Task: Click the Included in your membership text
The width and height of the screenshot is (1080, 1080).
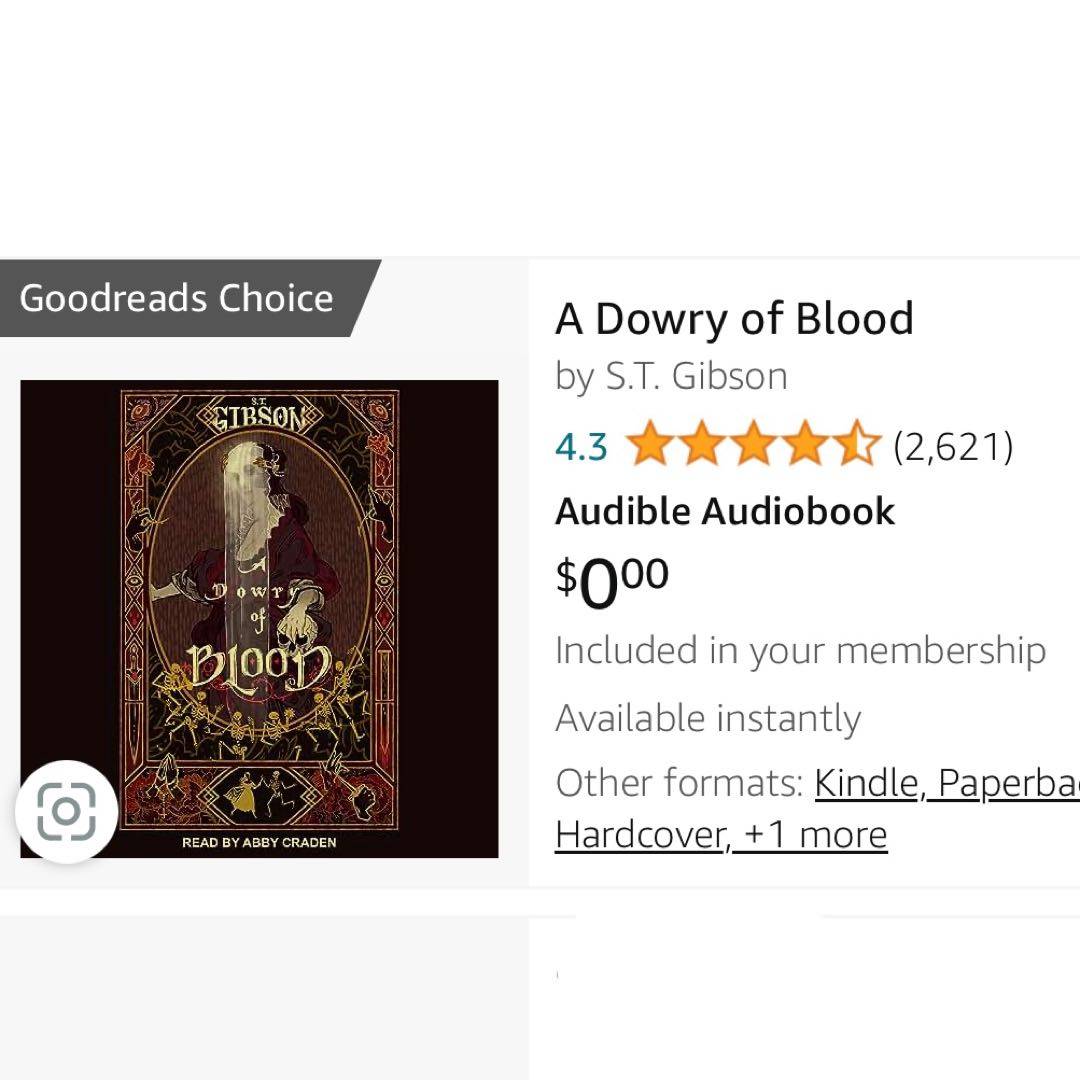Action: click(800, 651)
